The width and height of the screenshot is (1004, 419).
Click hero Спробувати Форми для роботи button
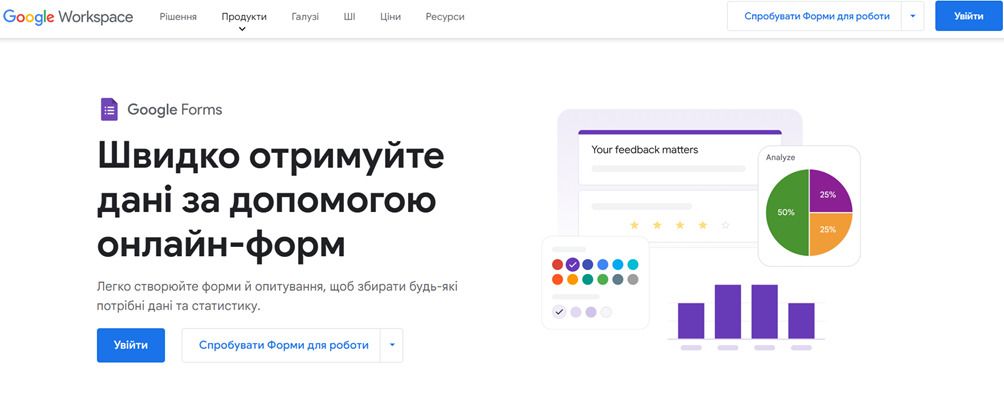click(283, 345)
